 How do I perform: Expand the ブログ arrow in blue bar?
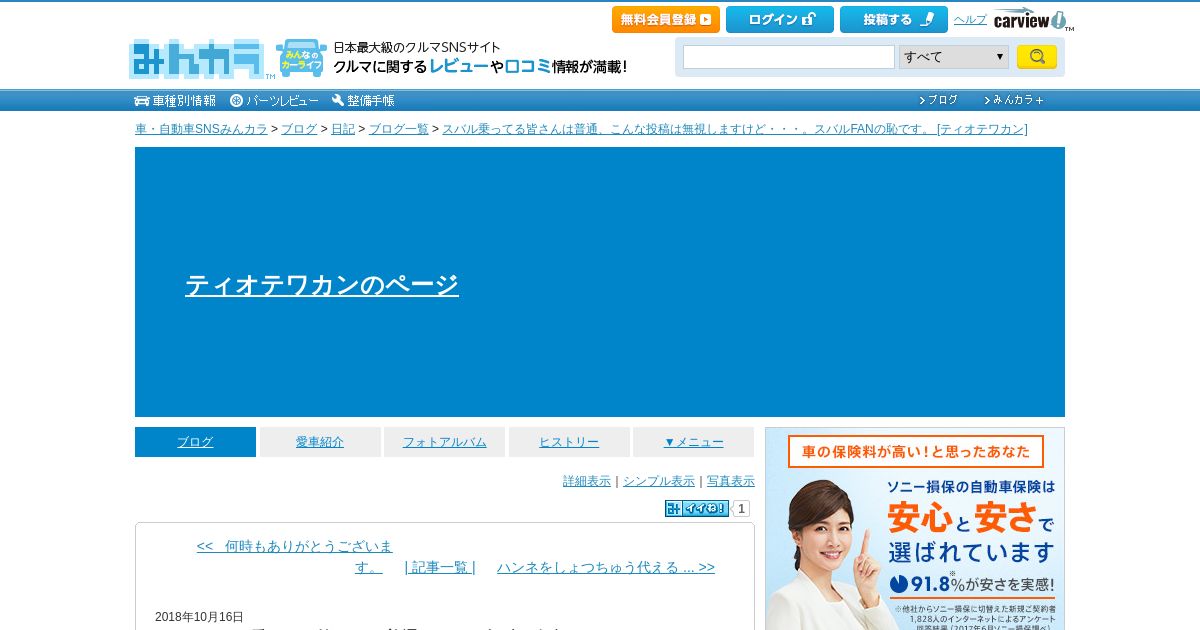939,100
